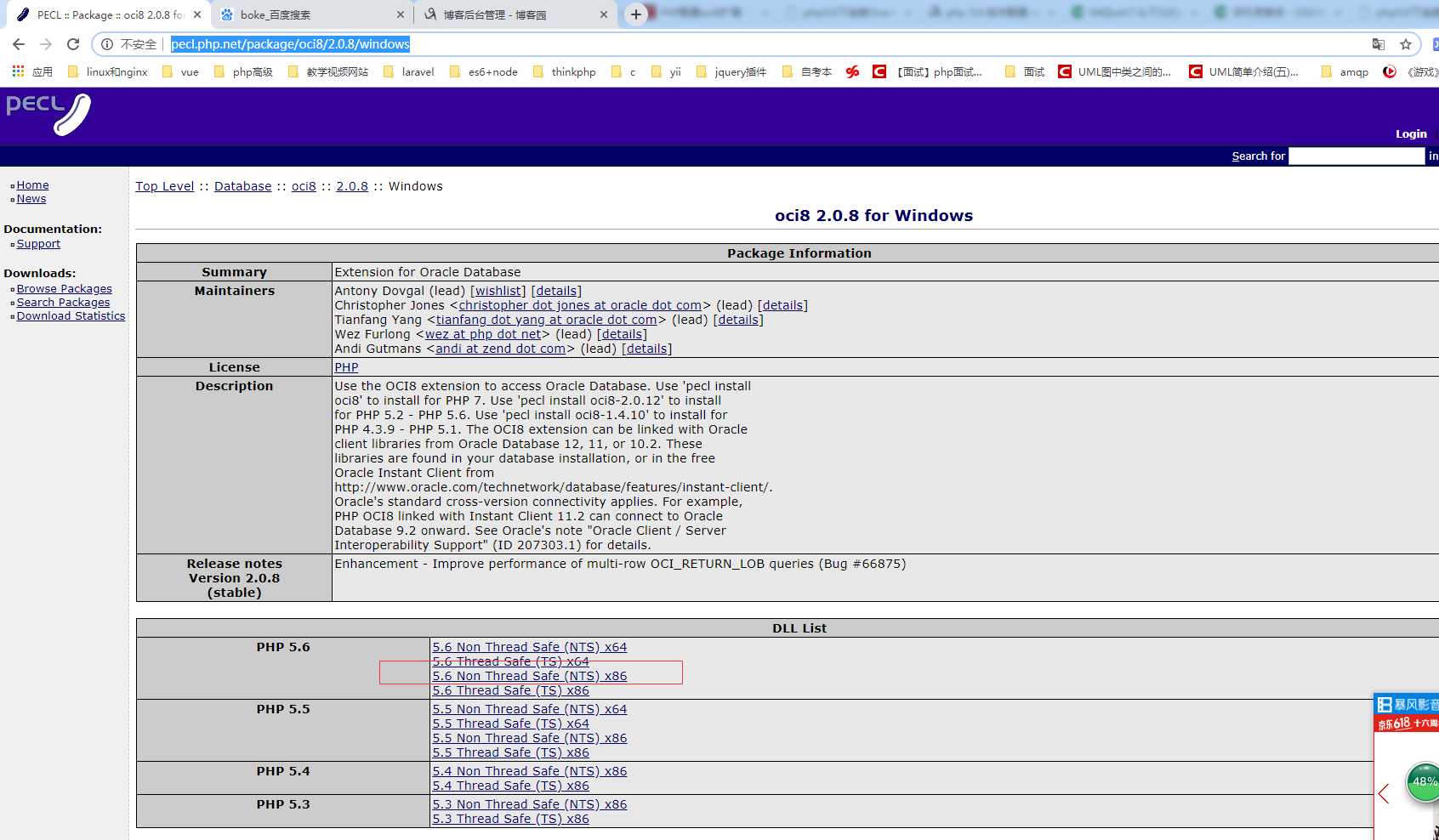Download 5.5 Non Thread Safe (NTS) x86
1439x840 pixels.
[530, 738]
